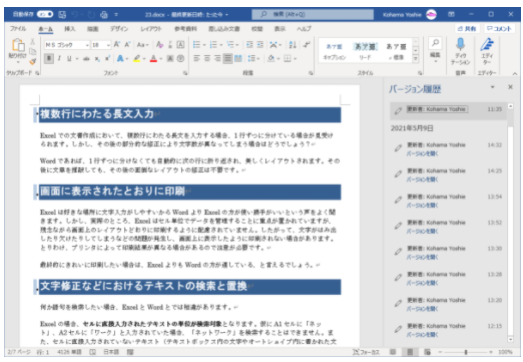Click the distribute text alignment icon
Image resolution: width=523 pixels, height=362 pixels.
click(238, 59)
